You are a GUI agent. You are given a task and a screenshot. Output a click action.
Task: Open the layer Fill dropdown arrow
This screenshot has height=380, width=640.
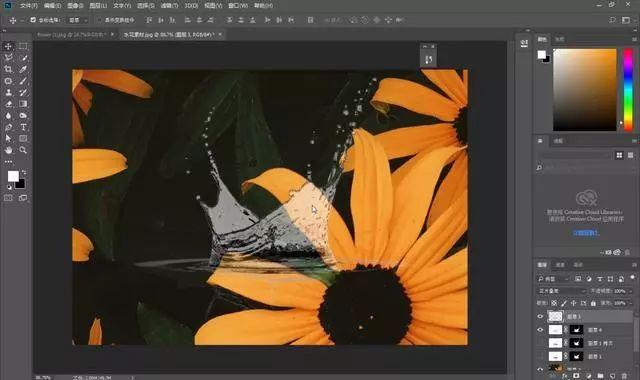click(x=630, y=303)
